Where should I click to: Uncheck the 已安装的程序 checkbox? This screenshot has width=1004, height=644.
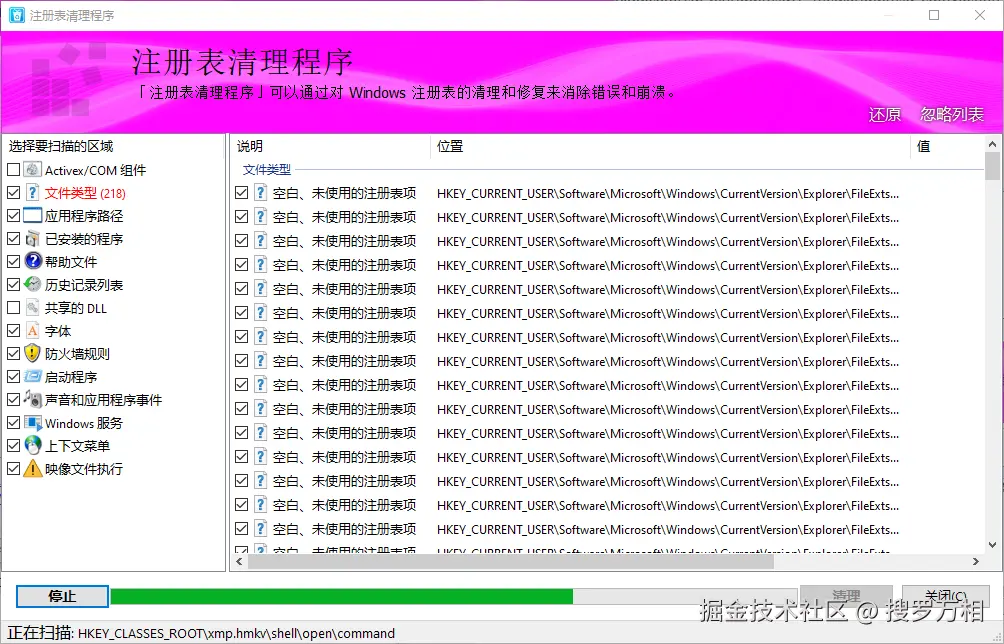point(13,239)
